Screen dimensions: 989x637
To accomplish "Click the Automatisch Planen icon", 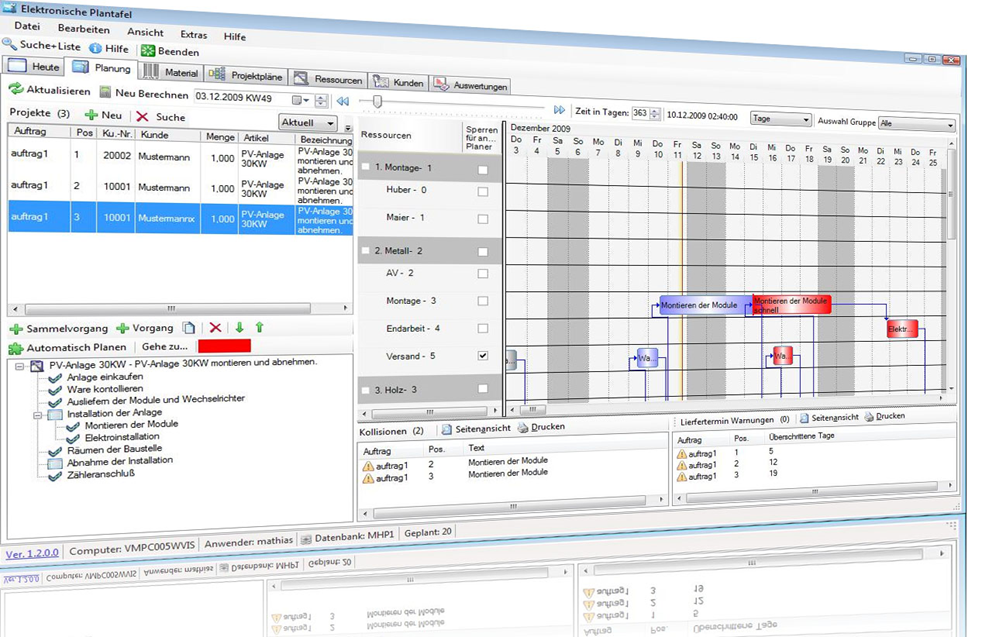I will (15, 348).
